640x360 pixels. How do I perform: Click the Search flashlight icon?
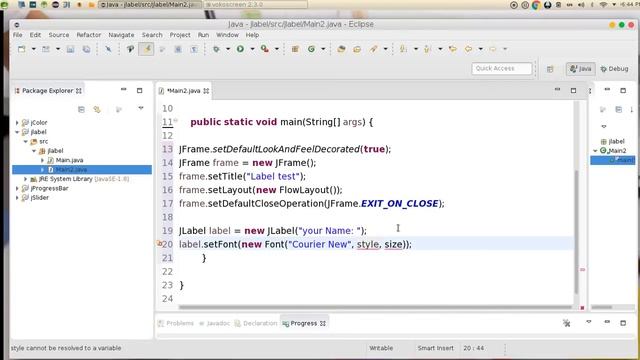[x=373, y=49]
